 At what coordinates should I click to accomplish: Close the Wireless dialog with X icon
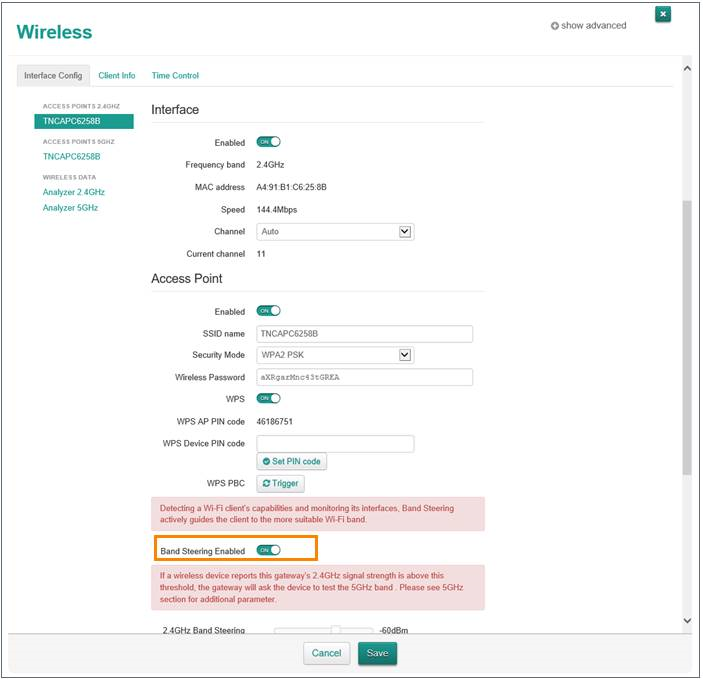click(662, 14)
